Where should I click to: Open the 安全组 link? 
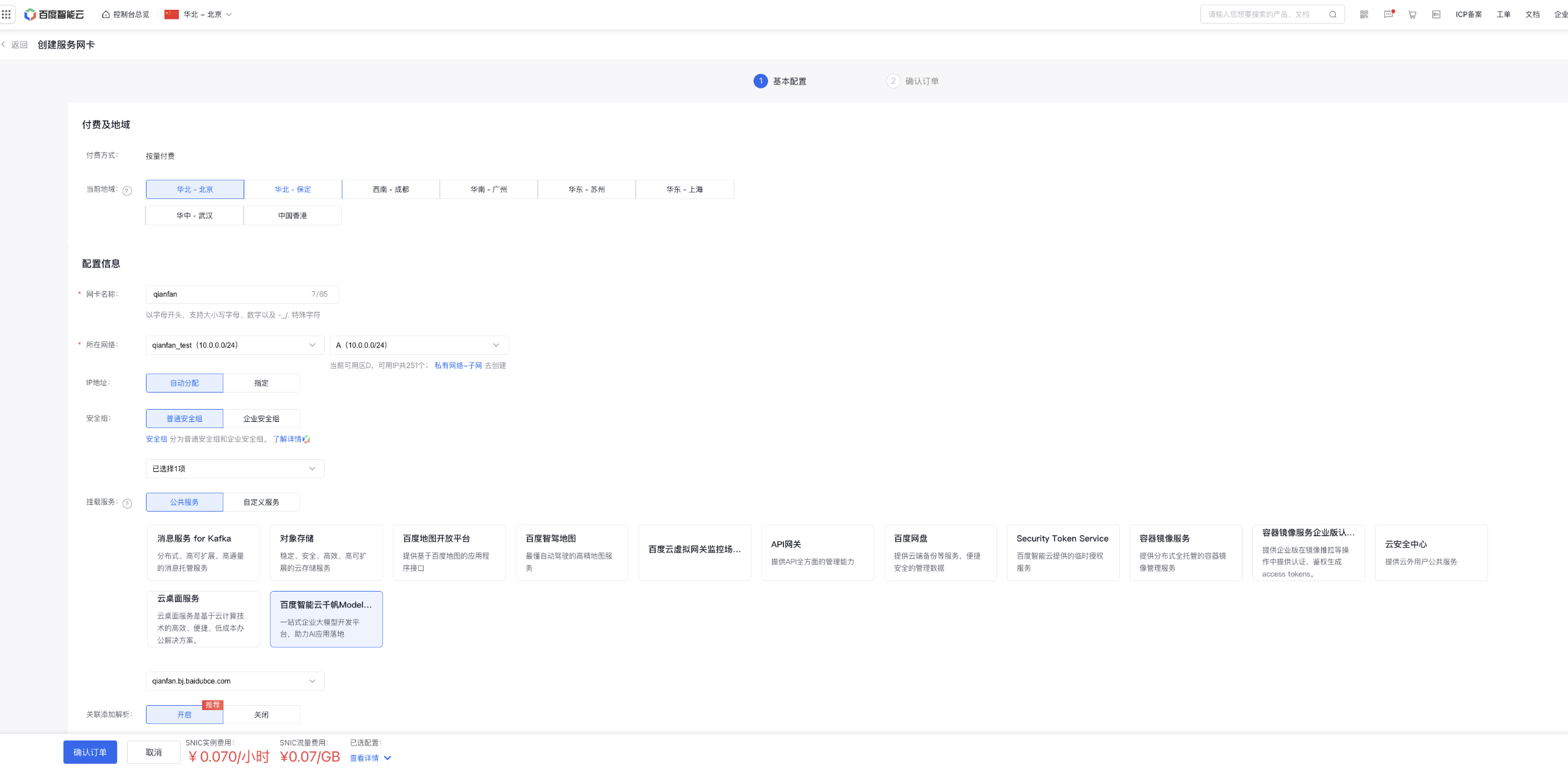point(156,439)
